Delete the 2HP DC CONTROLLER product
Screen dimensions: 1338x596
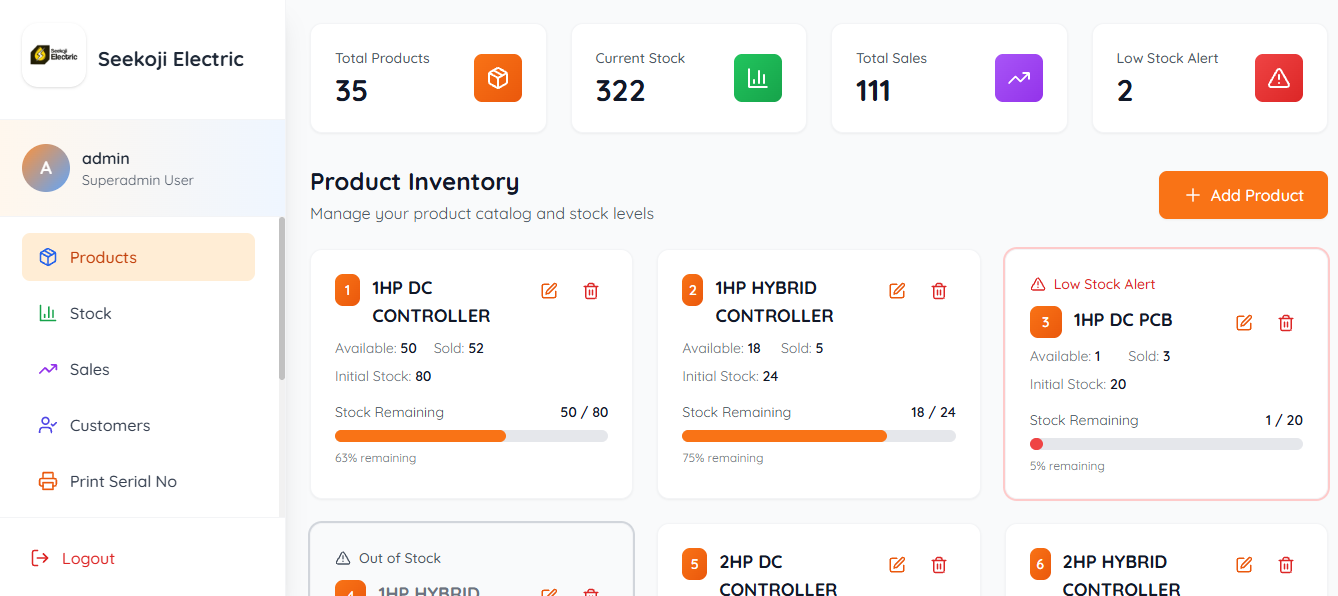pyautogui.click(x=939, y=565)
